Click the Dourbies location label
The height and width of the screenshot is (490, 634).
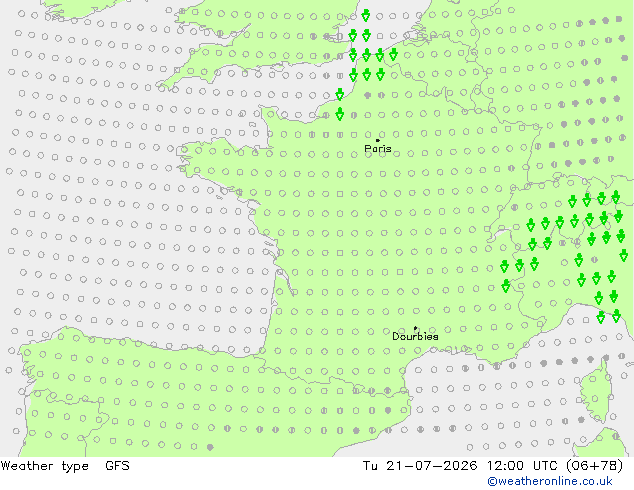tap(415, 336)
